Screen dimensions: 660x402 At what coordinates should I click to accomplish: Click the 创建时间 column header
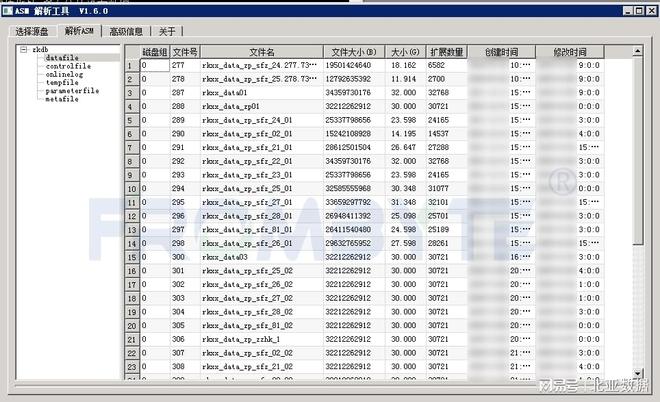[x=501, y=52]
